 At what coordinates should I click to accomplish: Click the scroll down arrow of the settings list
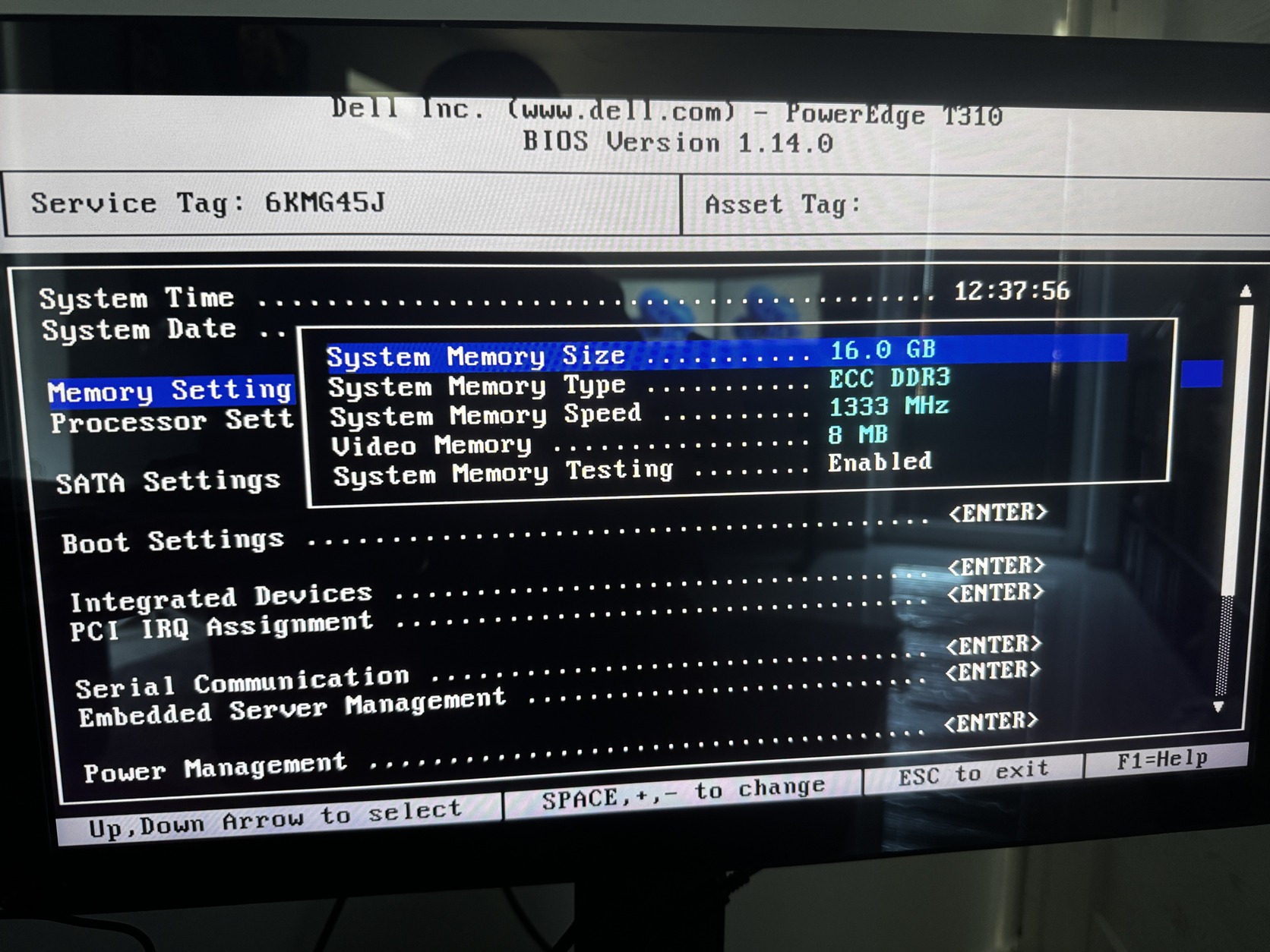[x=1219, y=706]
